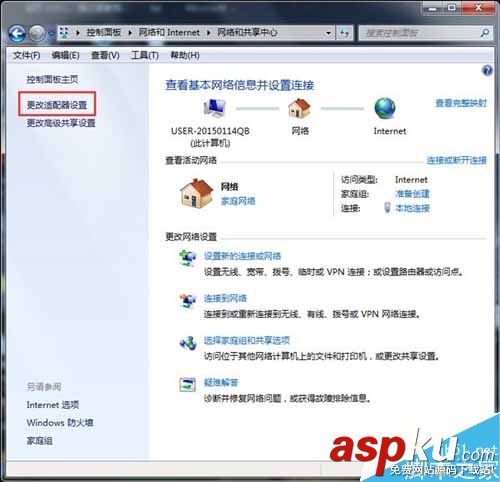Minimize the window
The image size is (500, 482).
click(x=433, y=8)
